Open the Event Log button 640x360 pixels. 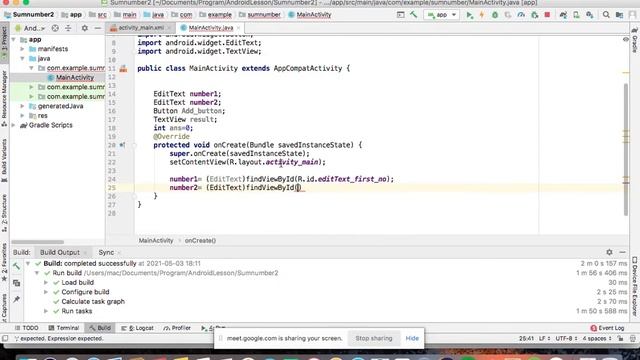pyautogui.click(x=607, y=328)
